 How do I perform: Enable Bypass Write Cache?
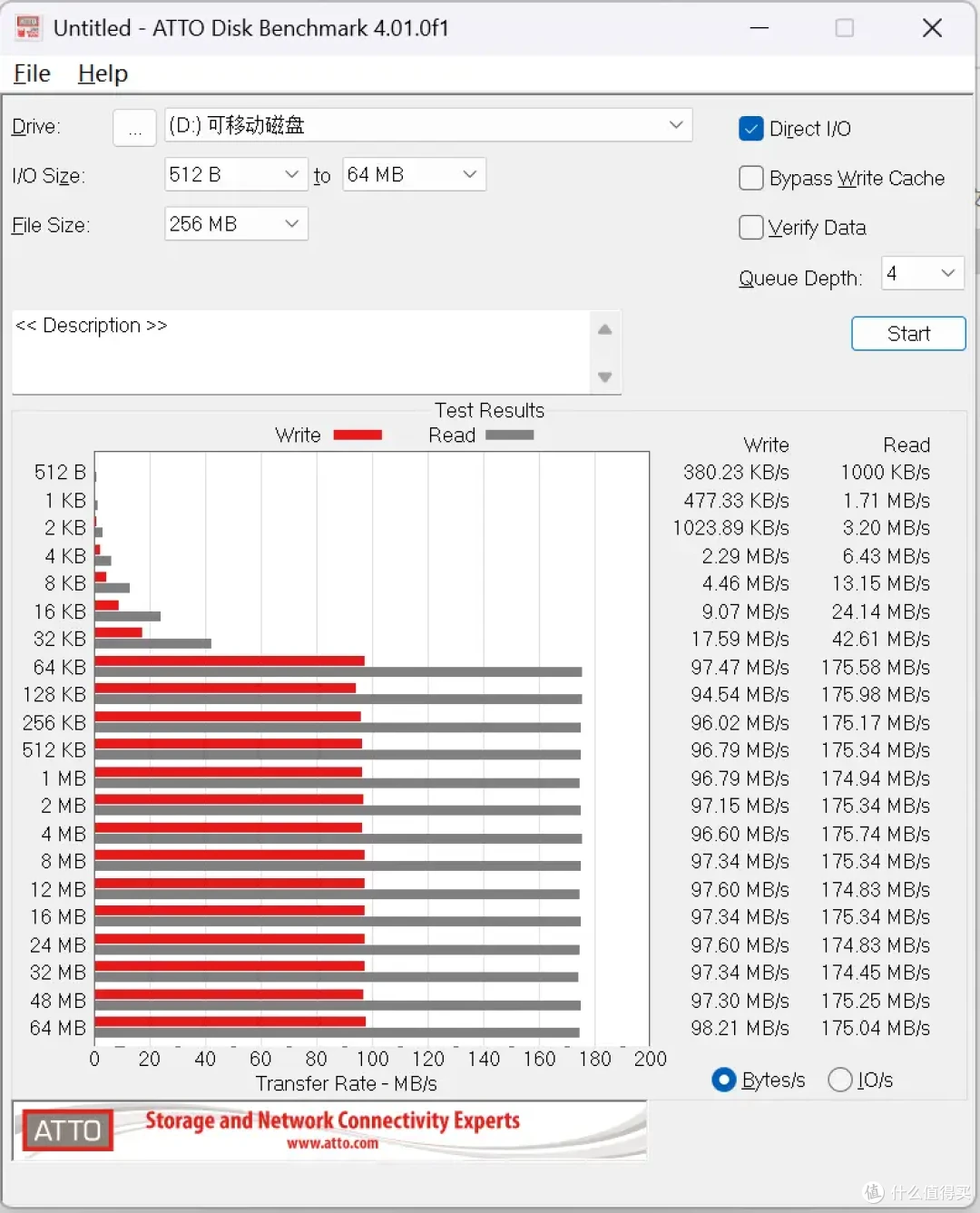(751, 178)
